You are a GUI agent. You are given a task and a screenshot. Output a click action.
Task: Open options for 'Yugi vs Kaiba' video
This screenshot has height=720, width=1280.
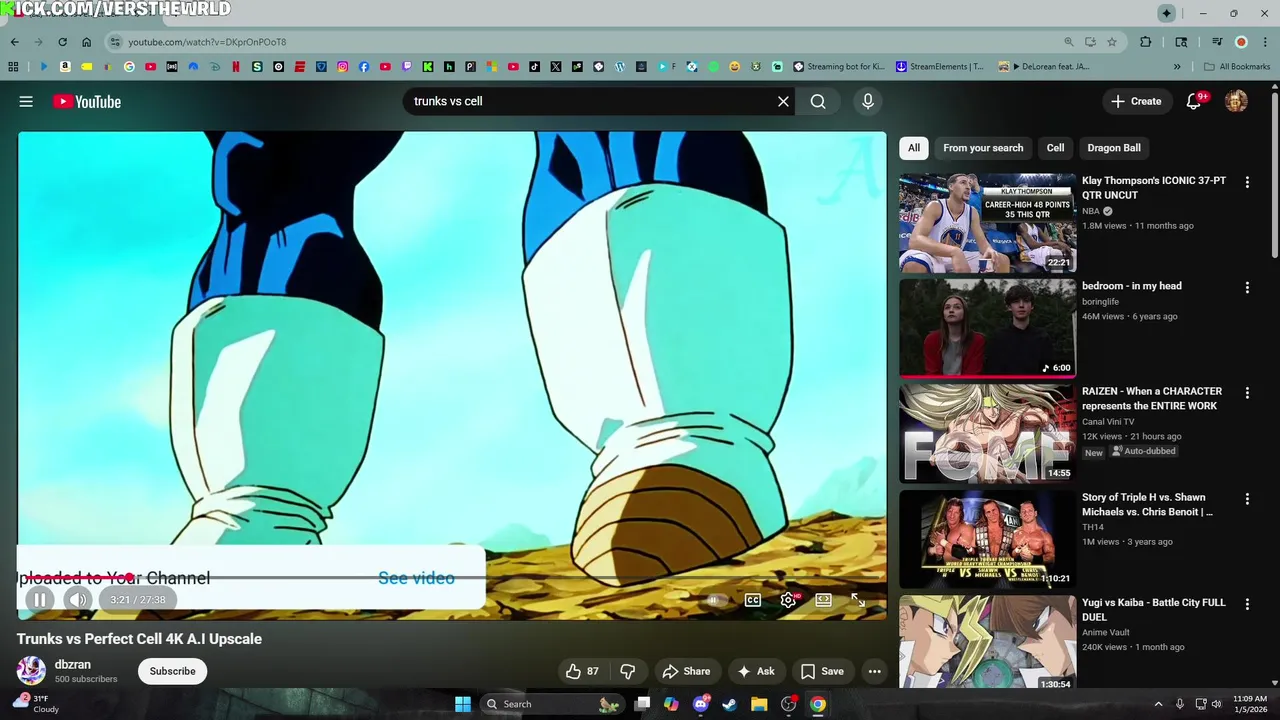pyautogui.click(x=1247, y=604)
